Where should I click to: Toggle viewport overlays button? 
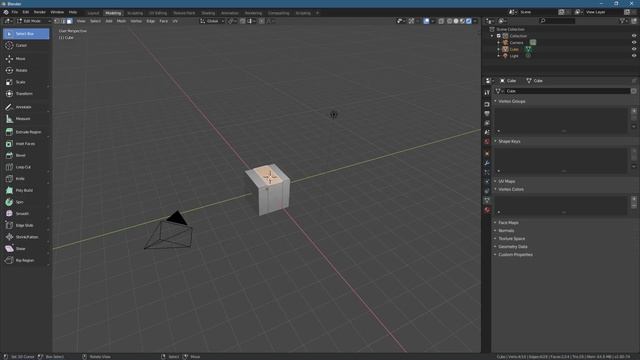pos(426,21)
